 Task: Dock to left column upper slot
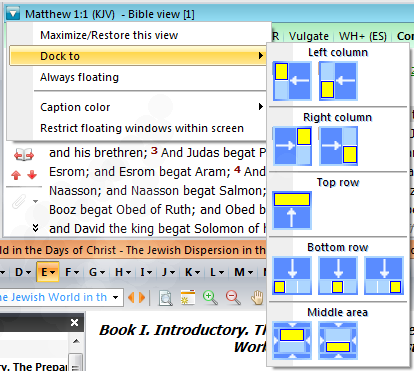coord(292,81)
